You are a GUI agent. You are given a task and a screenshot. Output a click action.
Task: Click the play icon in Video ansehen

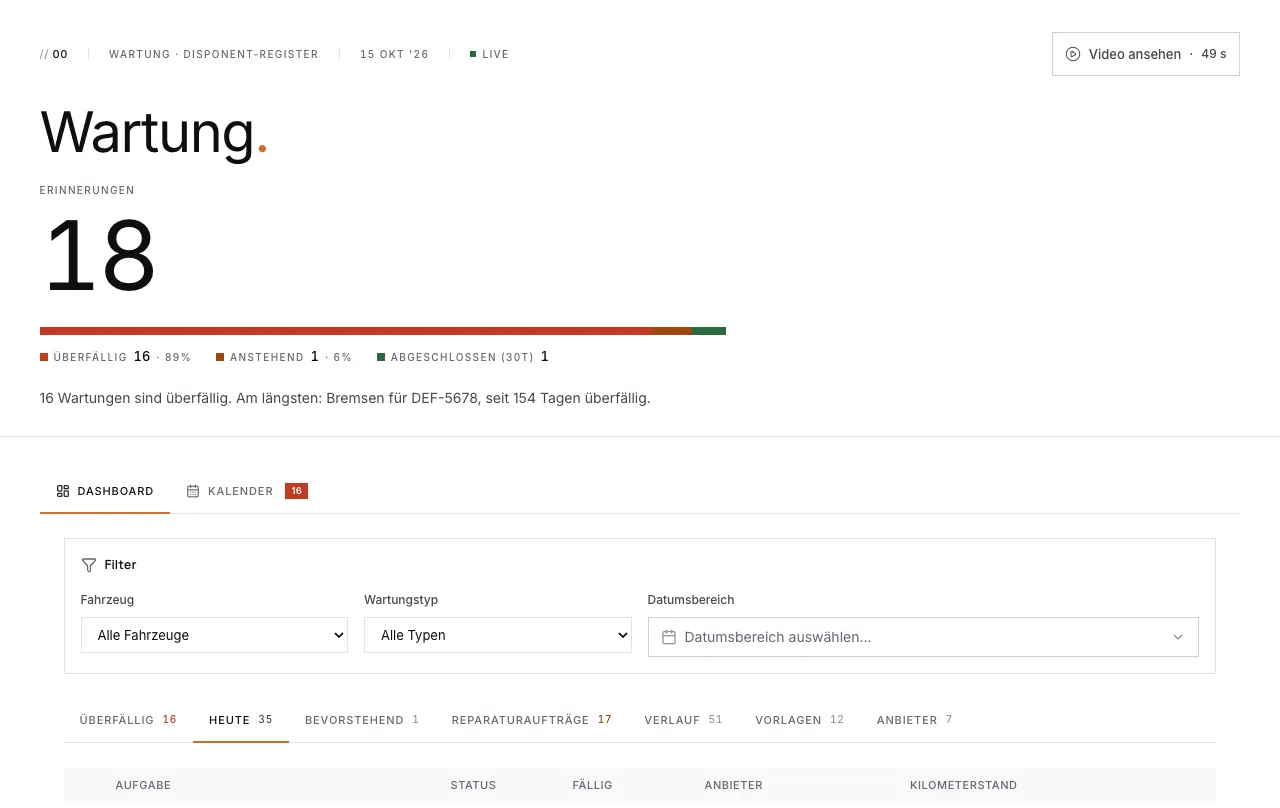[1073, 54]
